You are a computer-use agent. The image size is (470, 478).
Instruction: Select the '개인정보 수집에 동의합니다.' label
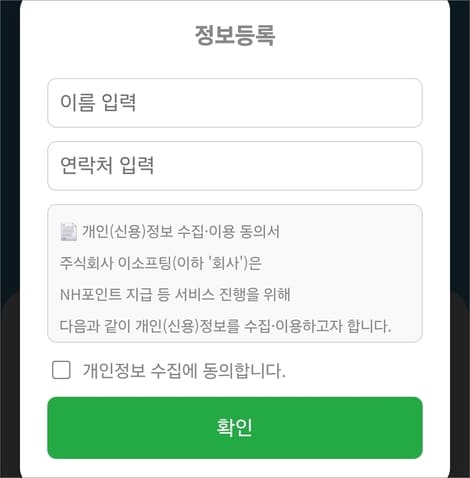coord(184,370)
